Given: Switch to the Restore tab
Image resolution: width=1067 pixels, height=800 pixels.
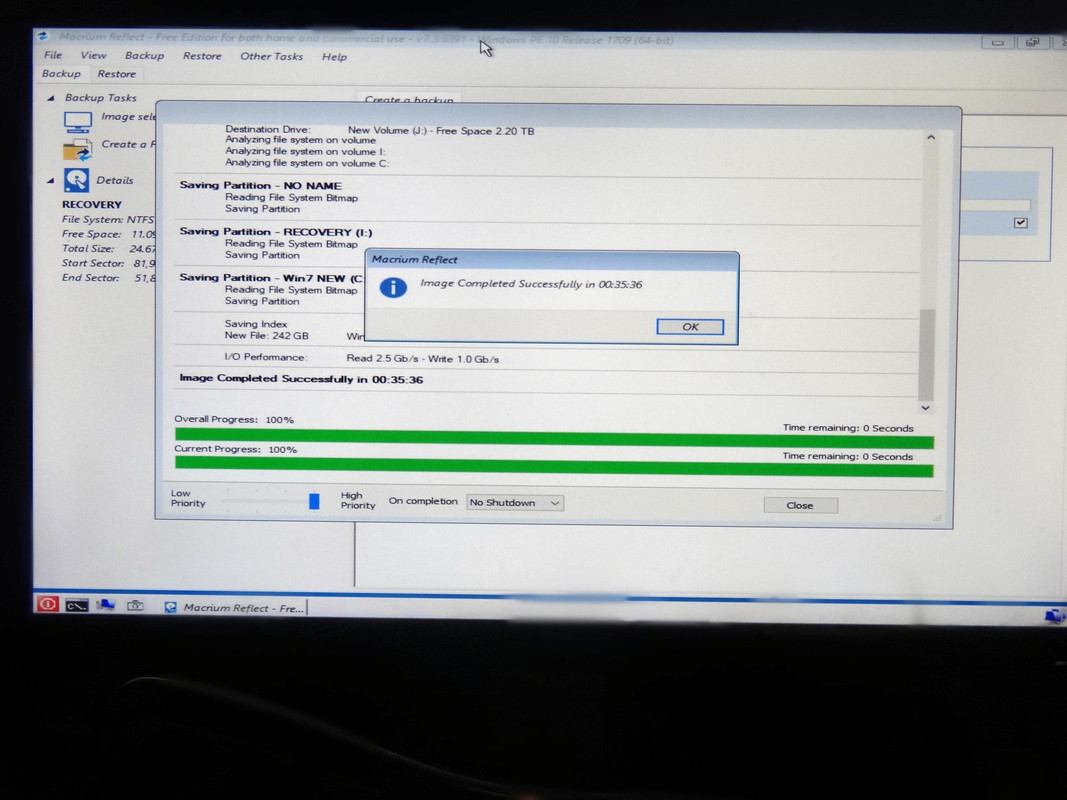Looking at the screenshot, I should coord(116,74).
